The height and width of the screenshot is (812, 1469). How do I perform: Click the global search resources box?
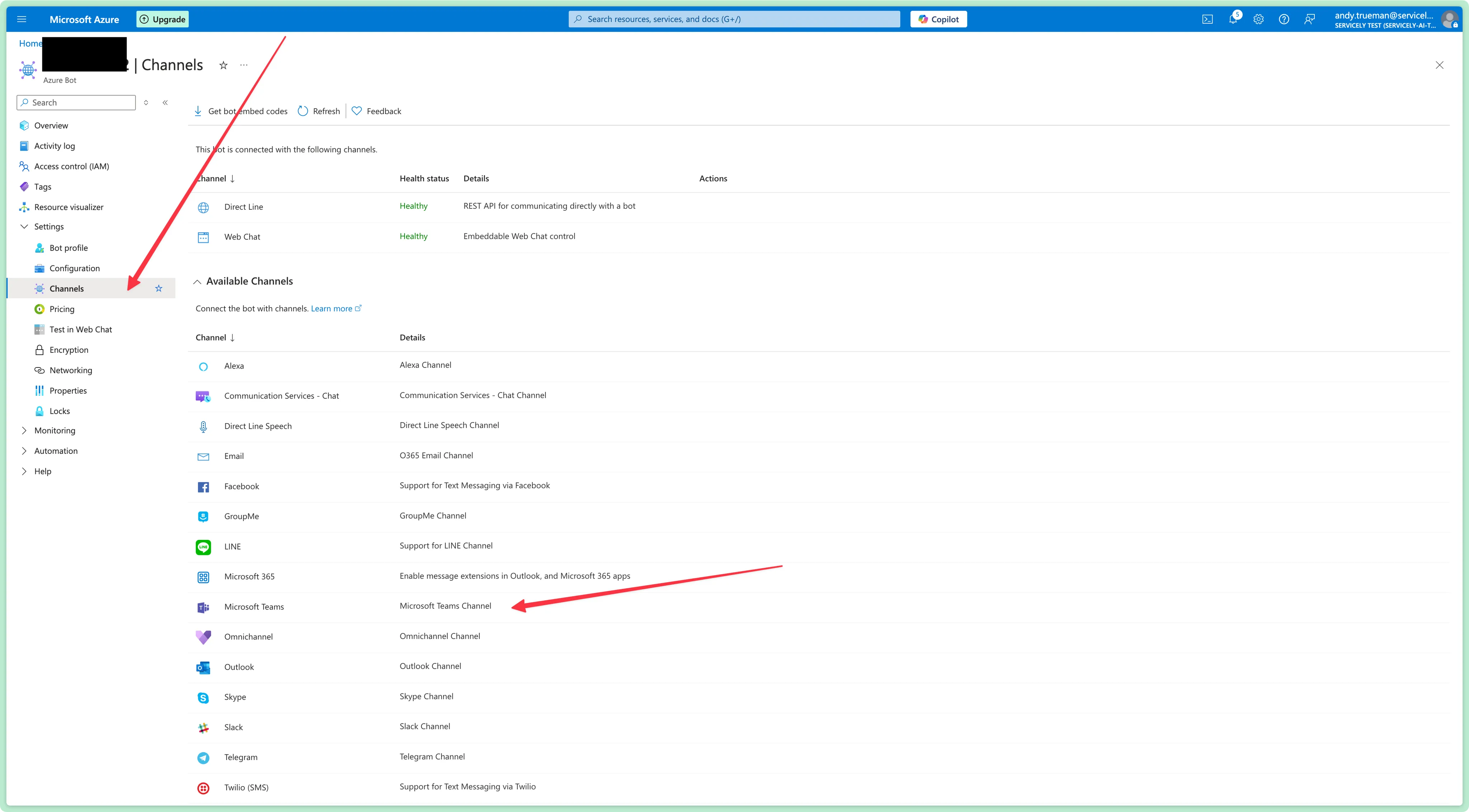(734, 19)
